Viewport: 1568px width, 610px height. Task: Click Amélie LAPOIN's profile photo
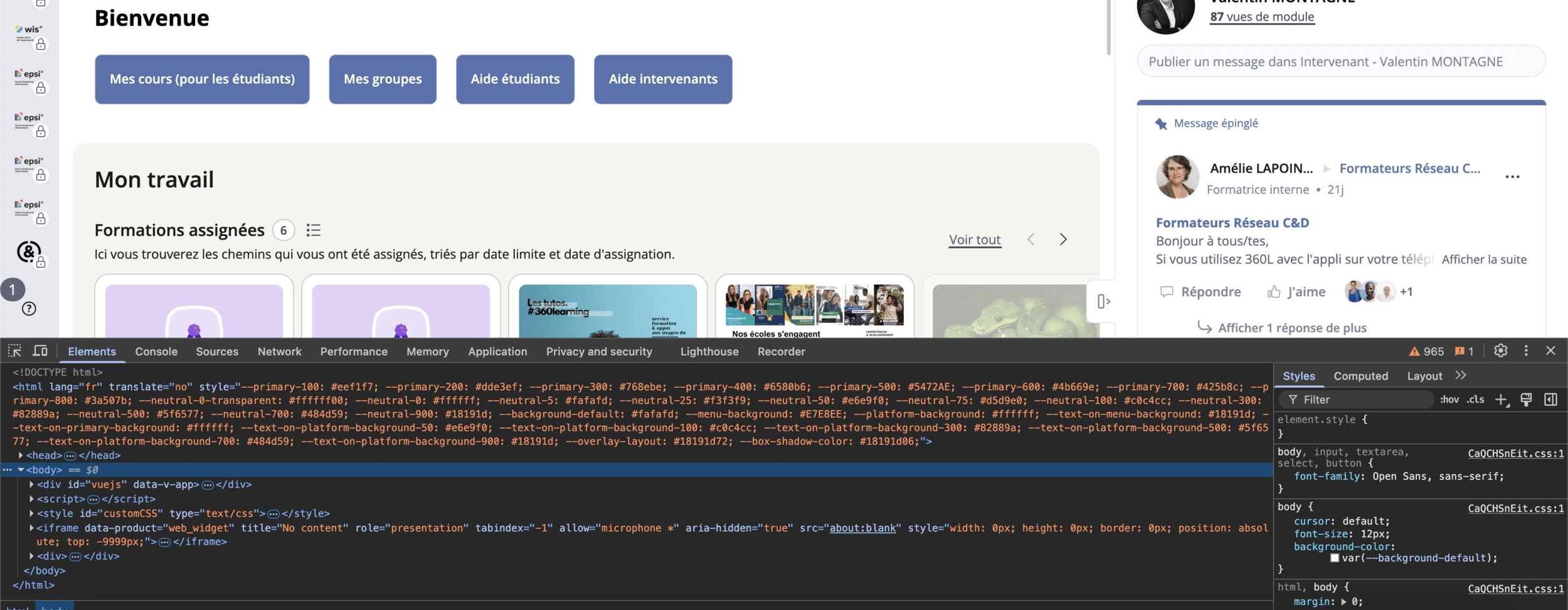pyautogui.click(x=1177, y=177)
